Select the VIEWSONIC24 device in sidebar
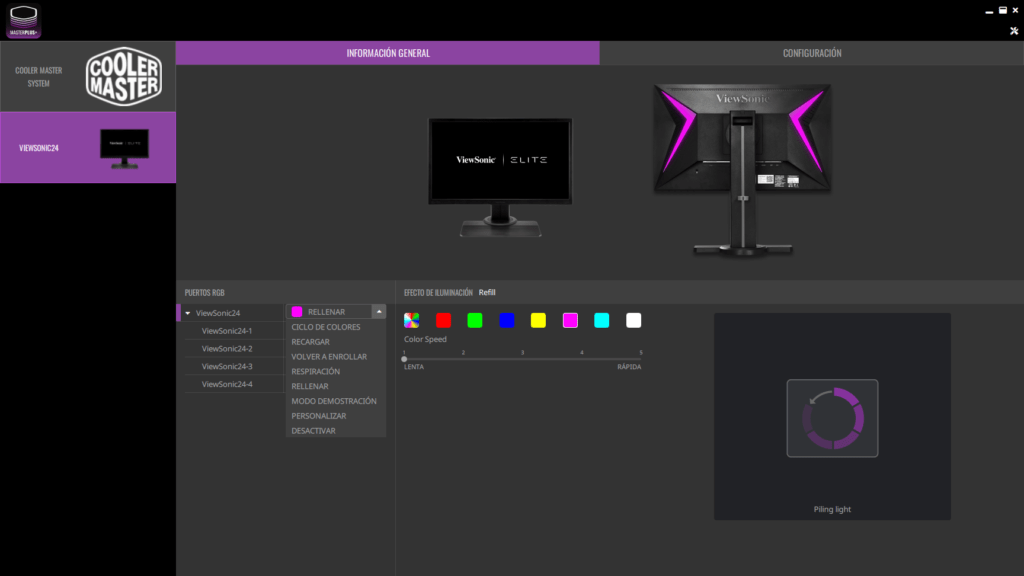Image resolution: width=1024 pixels, height=576 pixels. click(88, 148)
